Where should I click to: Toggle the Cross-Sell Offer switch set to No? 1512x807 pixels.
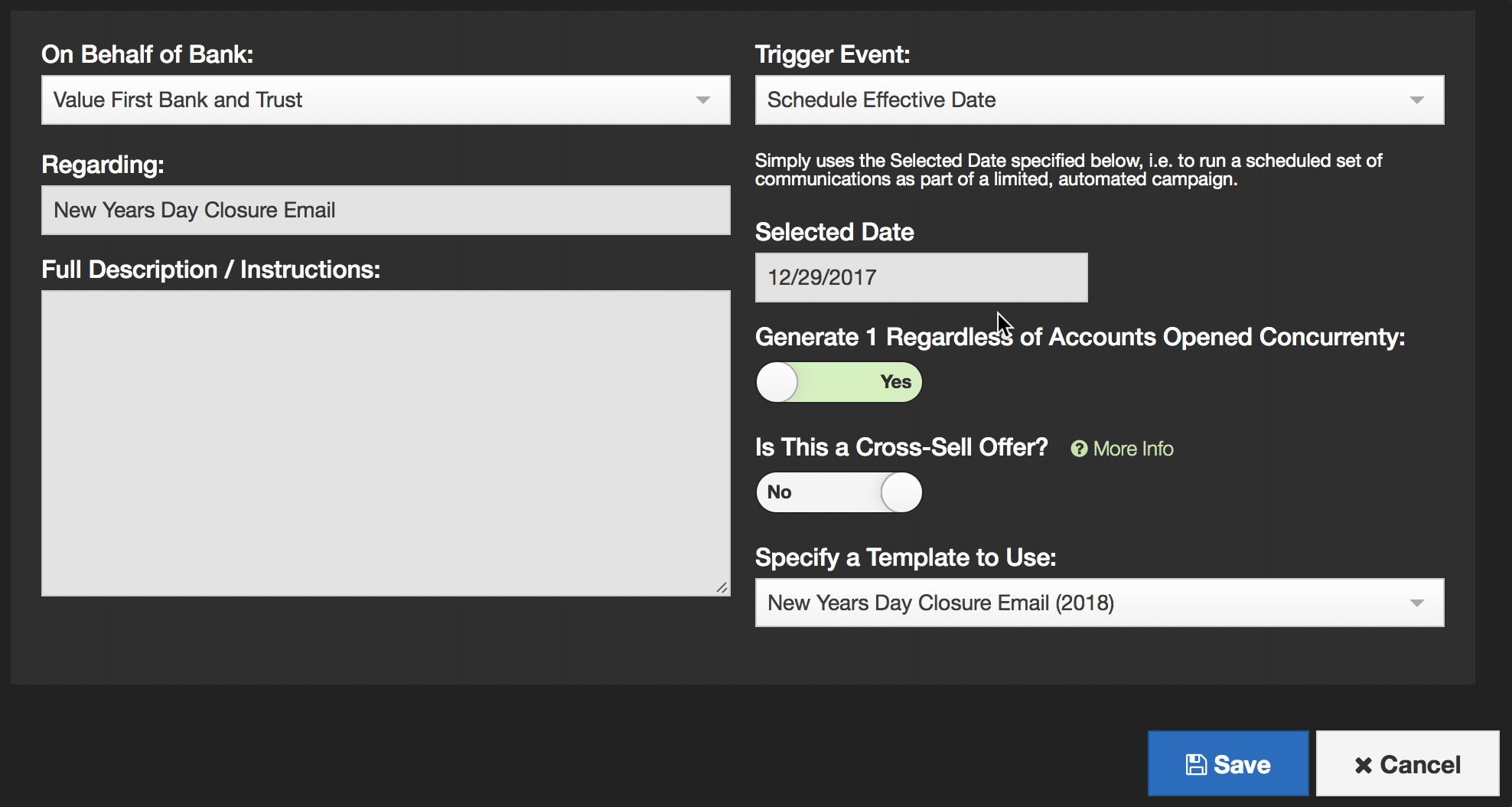pos(839,492)
